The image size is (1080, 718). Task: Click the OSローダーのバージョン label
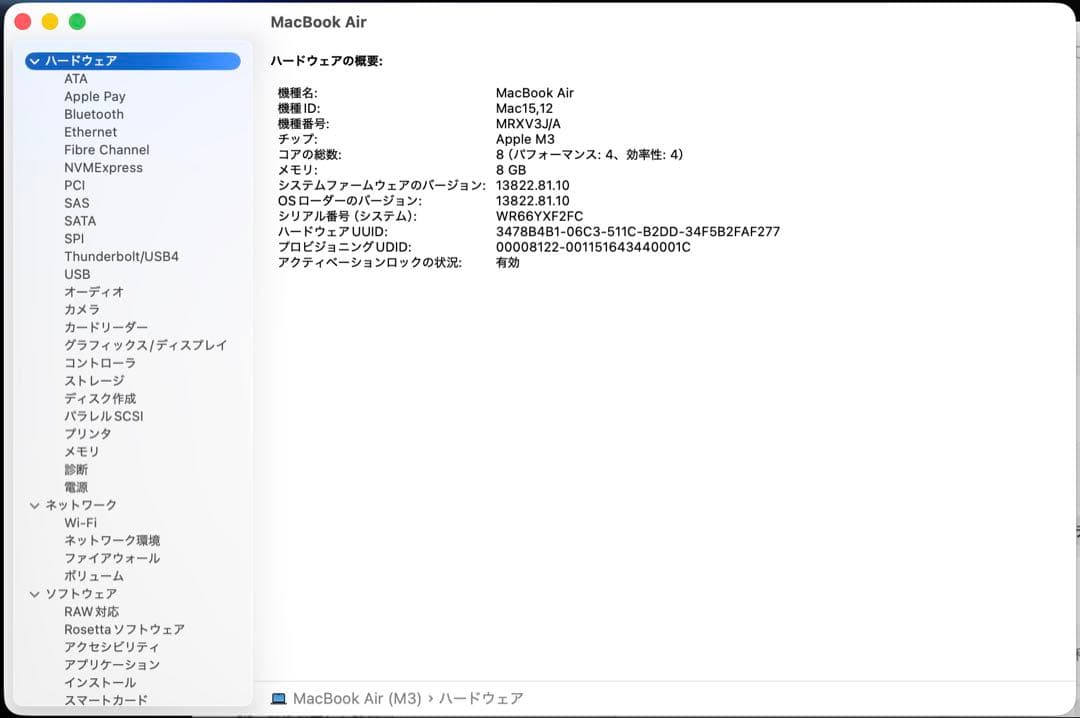click(350, 201)
